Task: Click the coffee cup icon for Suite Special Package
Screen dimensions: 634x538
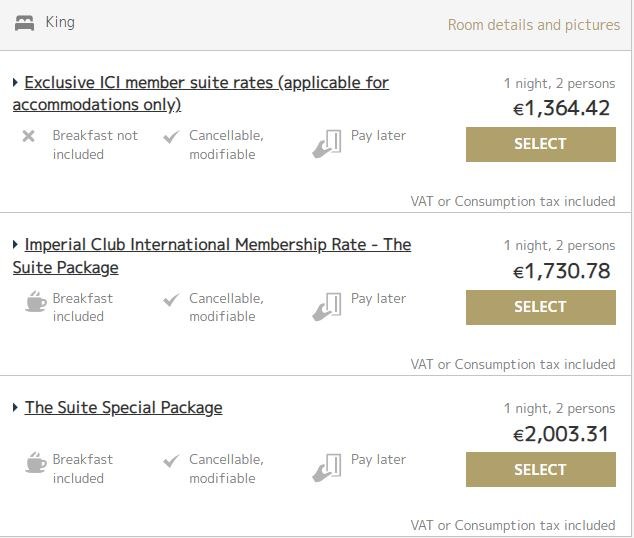Action: click(36, 462)
